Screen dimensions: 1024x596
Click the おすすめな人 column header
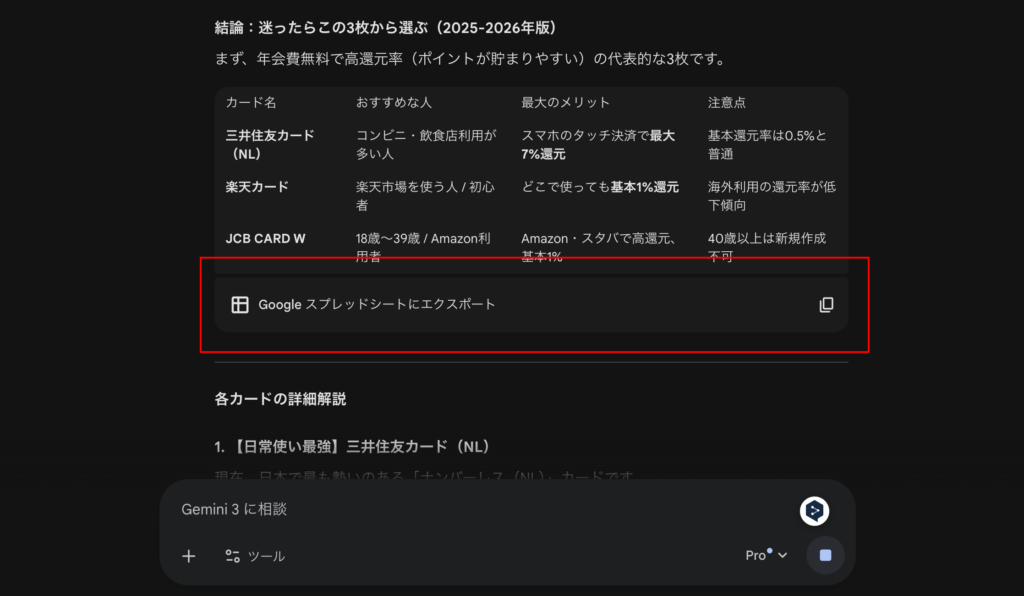point(394,103)
